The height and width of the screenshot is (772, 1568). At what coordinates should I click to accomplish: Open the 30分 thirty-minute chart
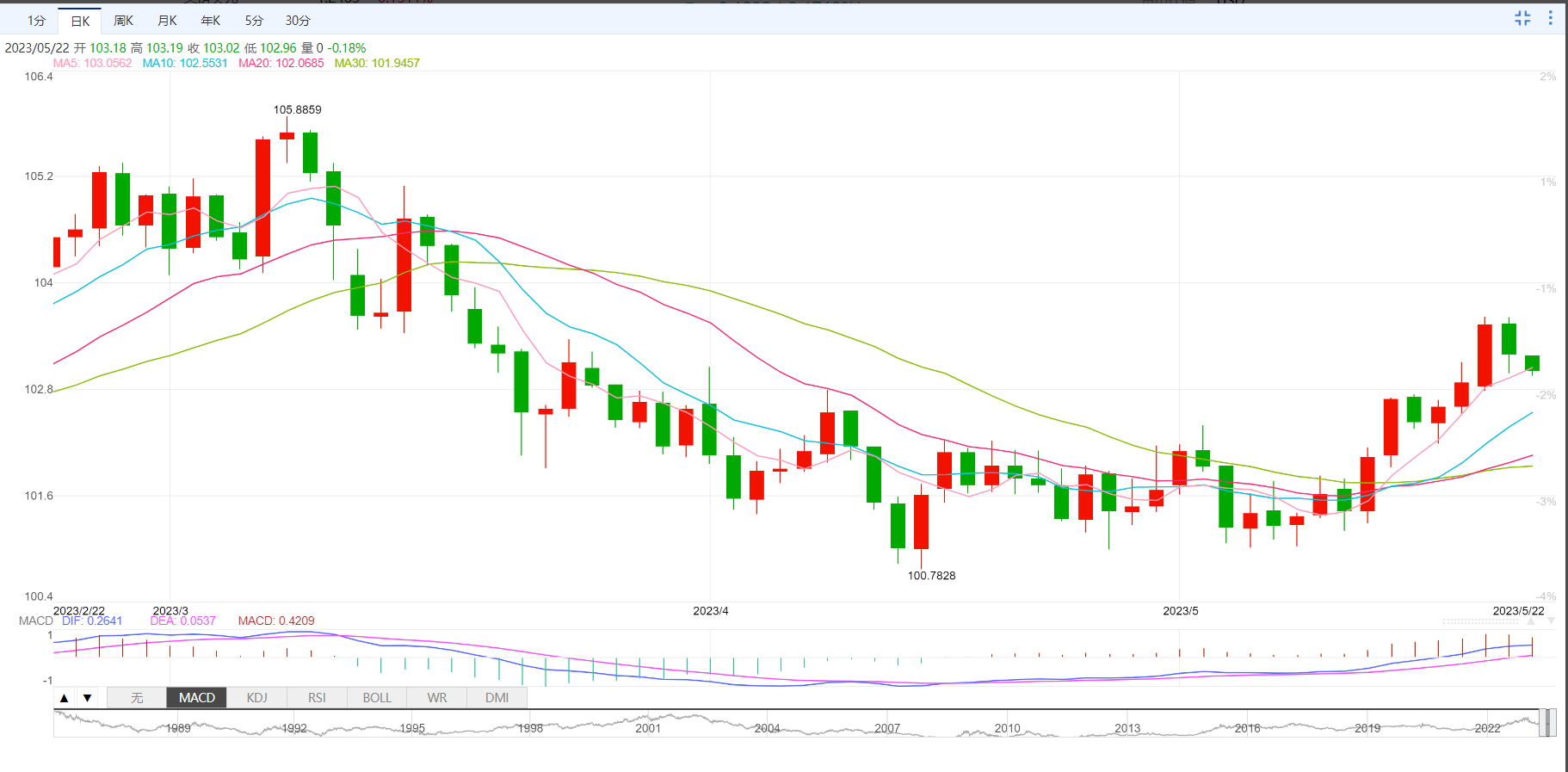click(298, 21)
